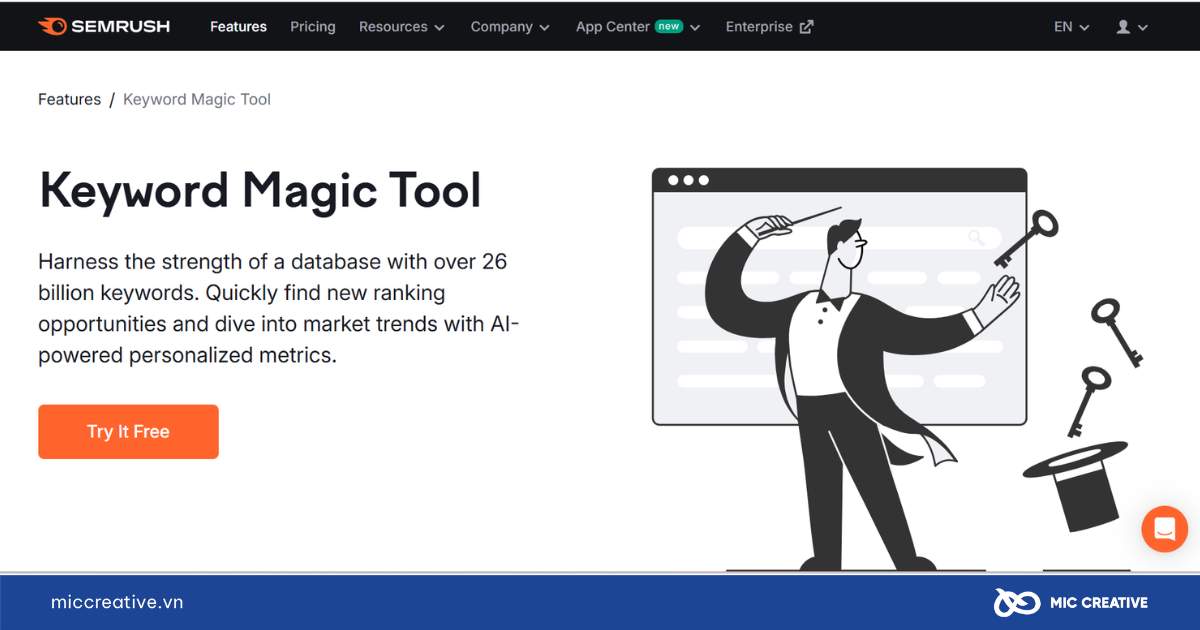
Task: Click the green 'new' badge
Action: [x=669, y=27]
